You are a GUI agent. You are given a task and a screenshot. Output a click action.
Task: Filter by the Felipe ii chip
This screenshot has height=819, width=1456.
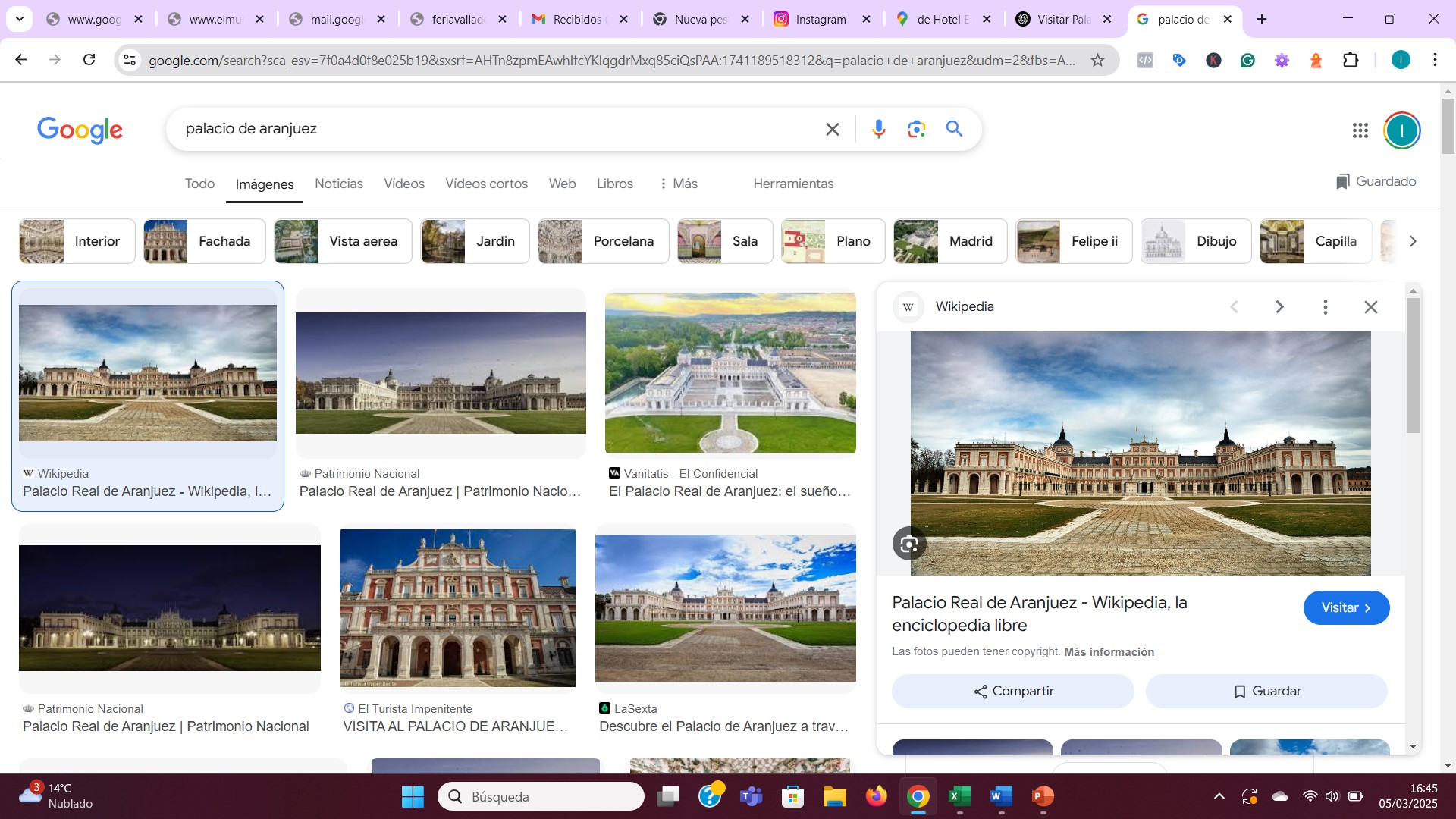(x=1074, y=241)
